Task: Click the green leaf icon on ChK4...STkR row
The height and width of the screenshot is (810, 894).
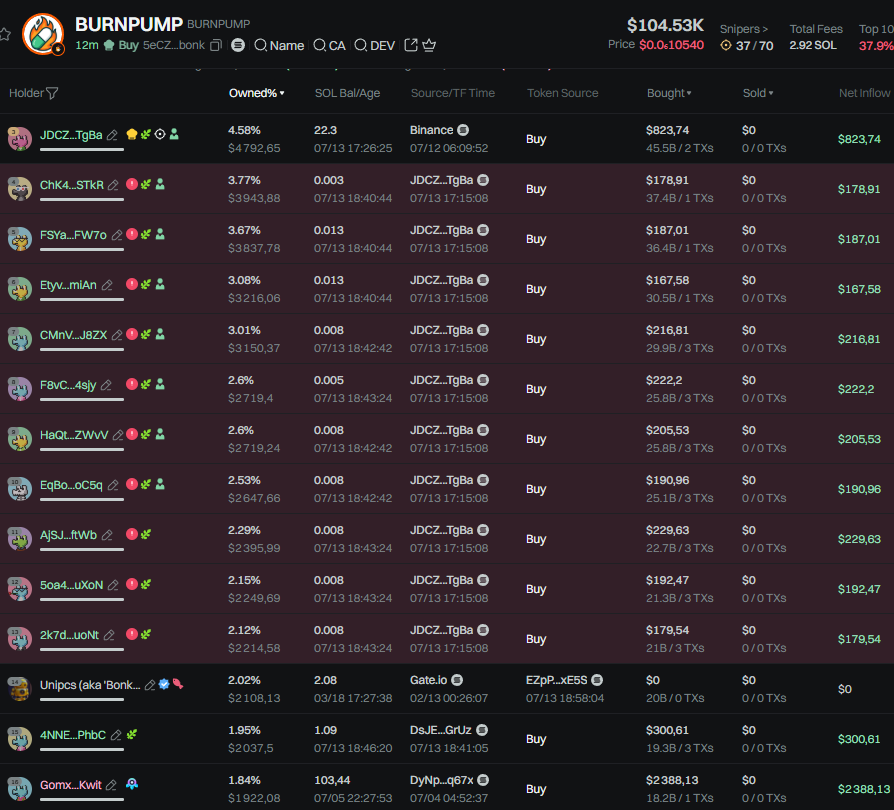Action: [146, 184]
